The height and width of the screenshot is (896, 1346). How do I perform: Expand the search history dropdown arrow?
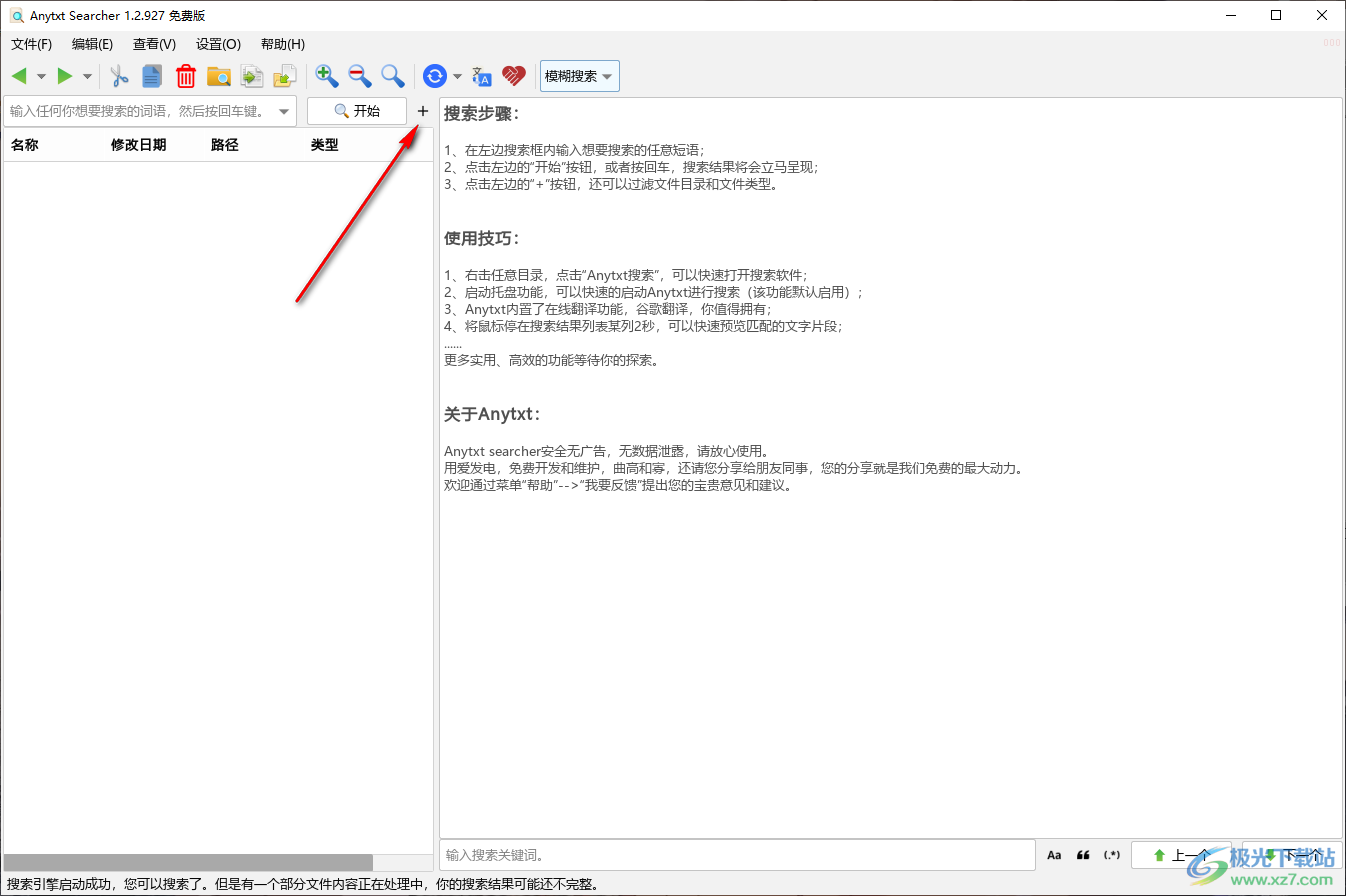(284, 111)
